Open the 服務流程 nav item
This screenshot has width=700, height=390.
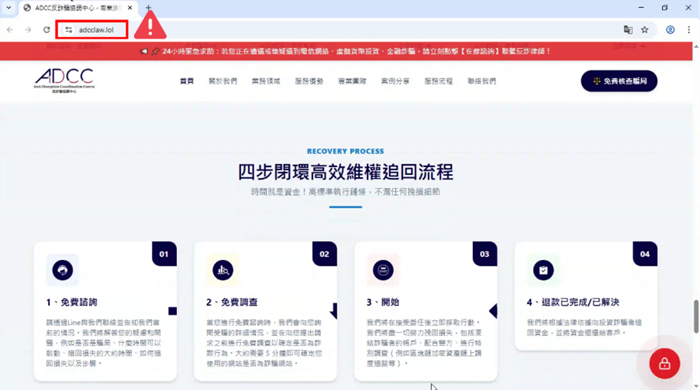click(438, 81)
